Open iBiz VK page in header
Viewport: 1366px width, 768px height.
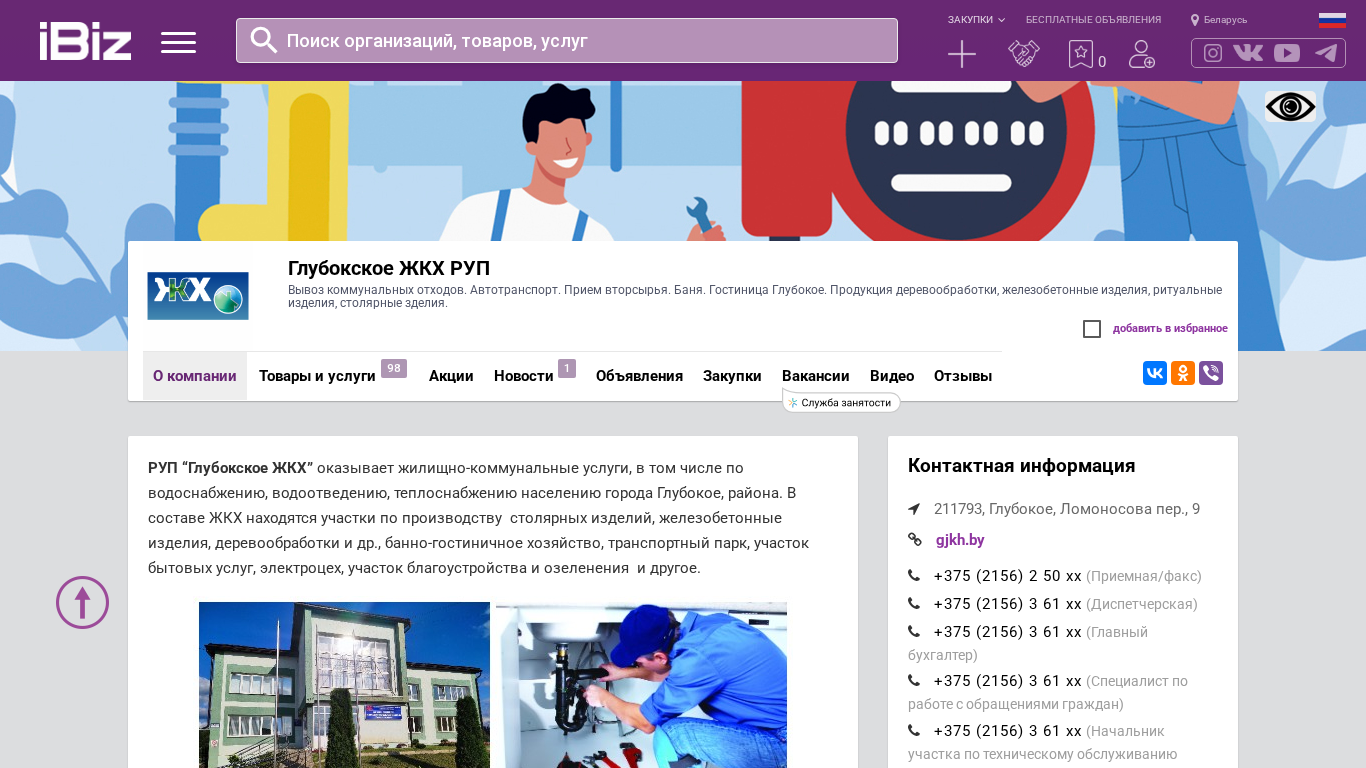click(1248, 53)
